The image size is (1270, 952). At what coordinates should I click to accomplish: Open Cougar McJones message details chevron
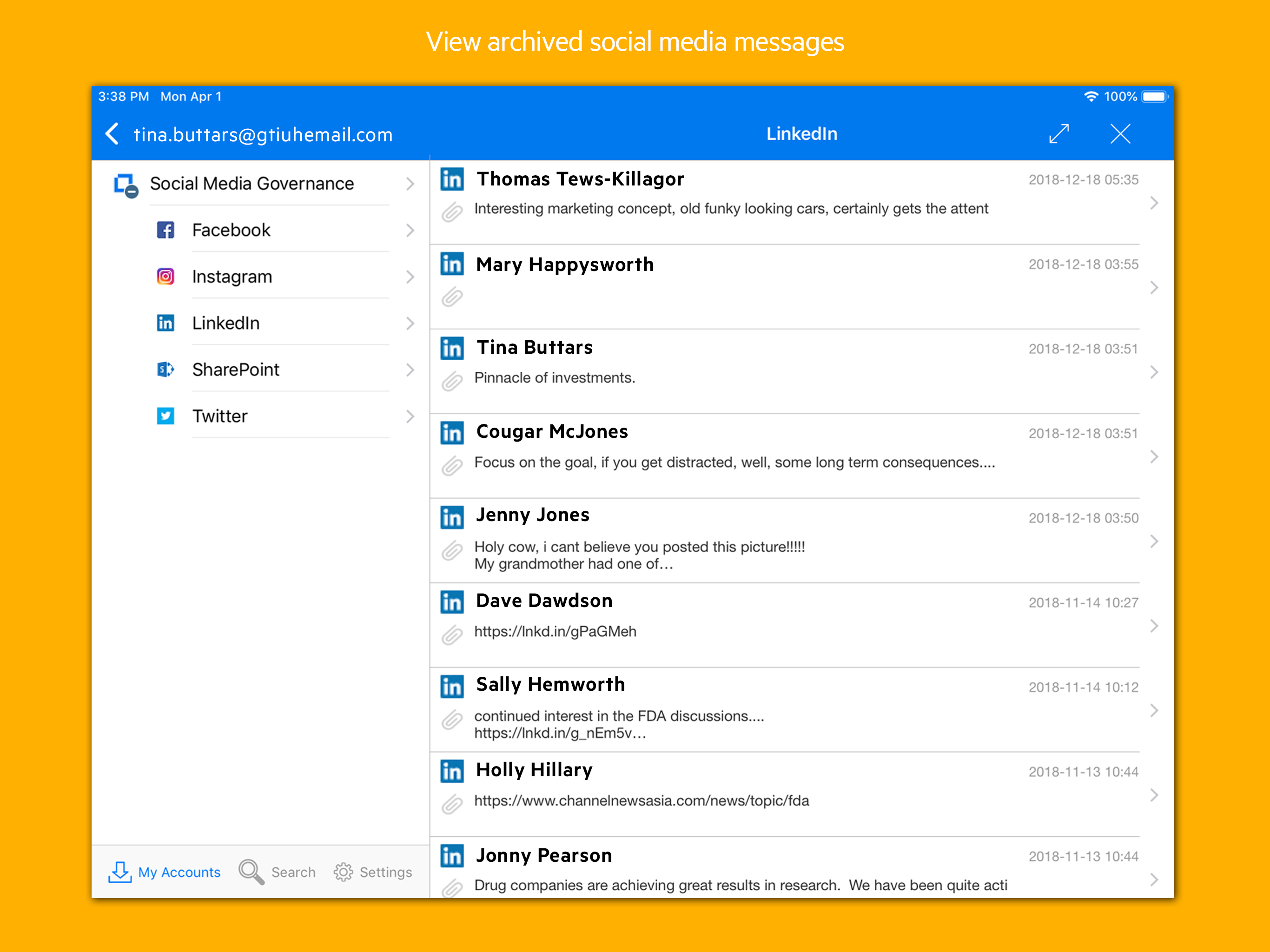1154,456
